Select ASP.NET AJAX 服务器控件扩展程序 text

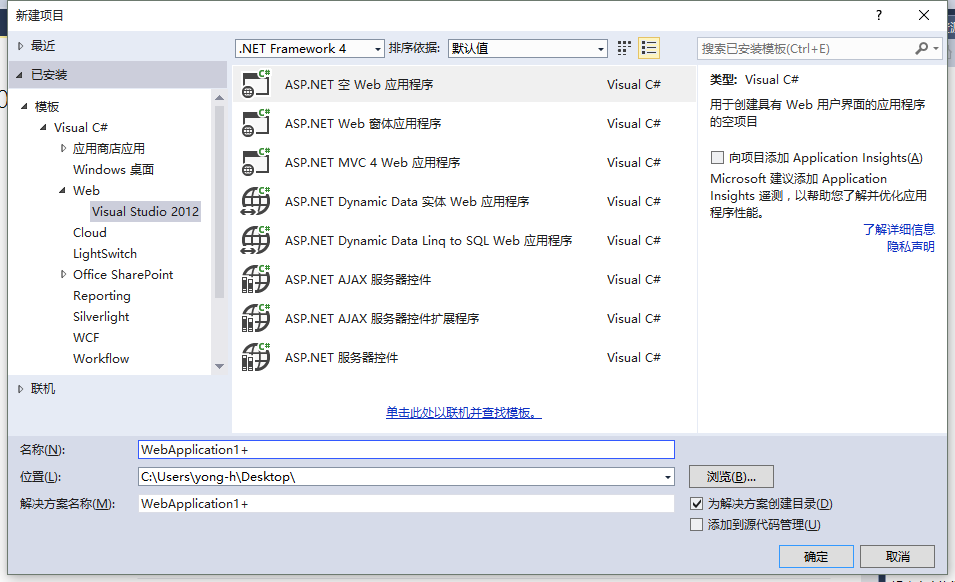[x=382, y=318]
